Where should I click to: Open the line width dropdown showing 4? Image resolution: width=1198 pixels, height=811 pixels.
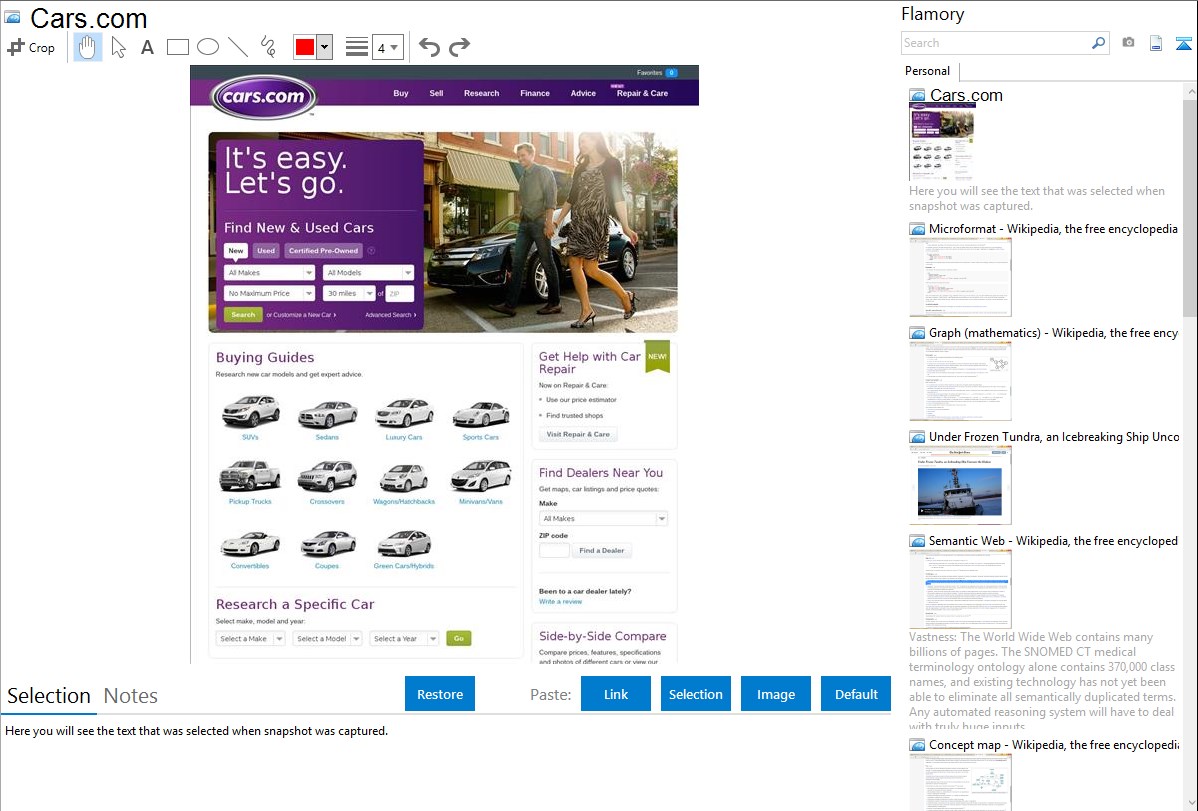coord(387,47)
